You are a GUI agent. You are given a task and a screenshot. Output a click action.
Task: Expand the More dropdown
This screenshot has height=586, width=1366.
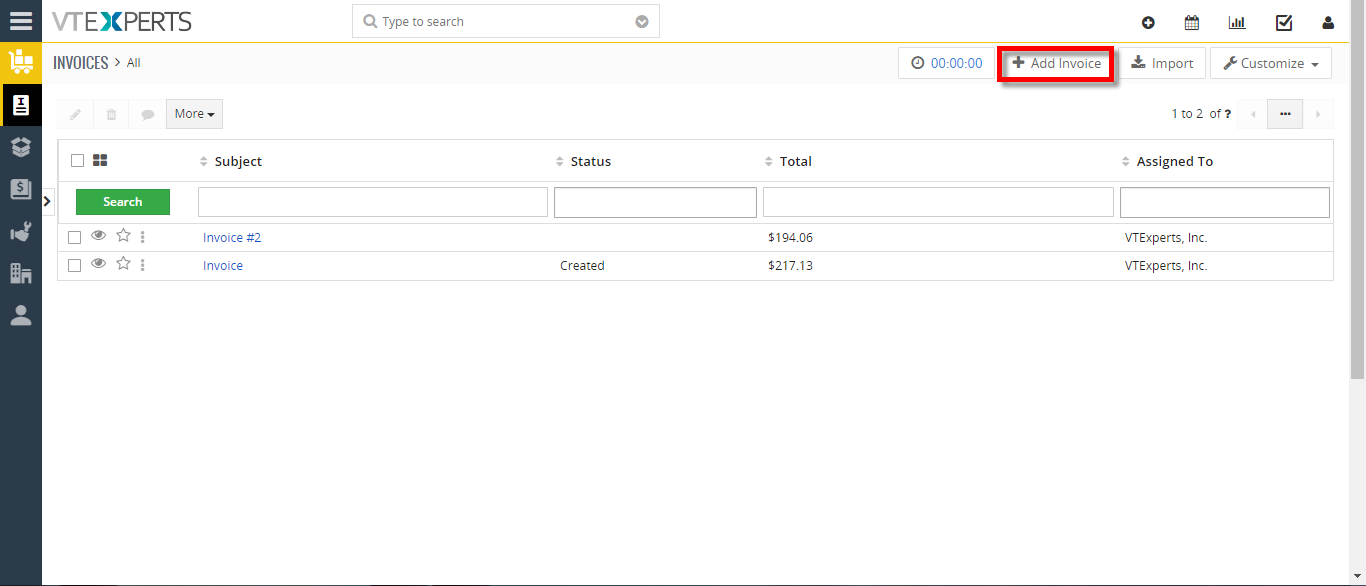[x=194, y=114]
